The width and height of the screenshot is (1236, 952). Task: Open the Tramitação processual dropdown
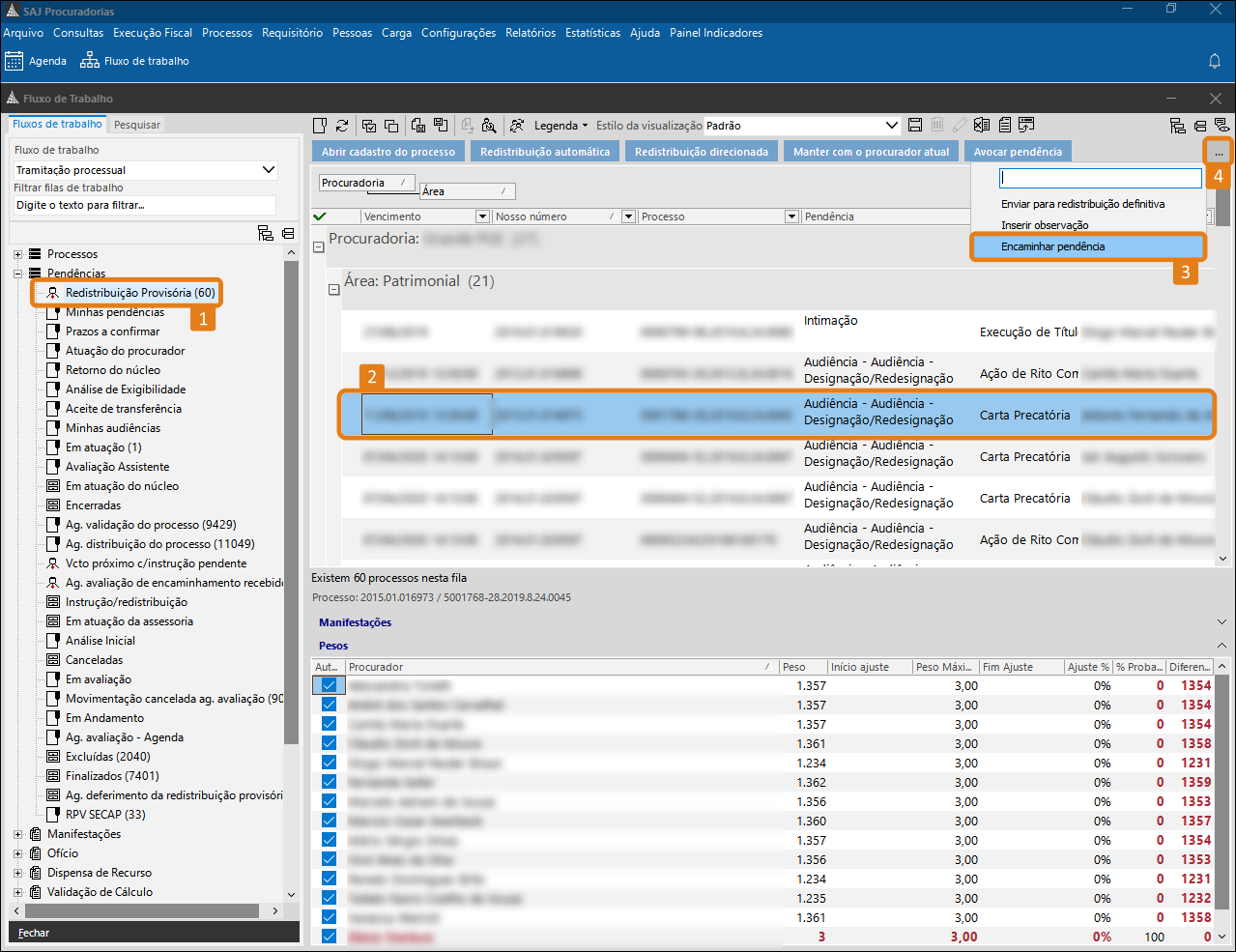click(269, 170)
